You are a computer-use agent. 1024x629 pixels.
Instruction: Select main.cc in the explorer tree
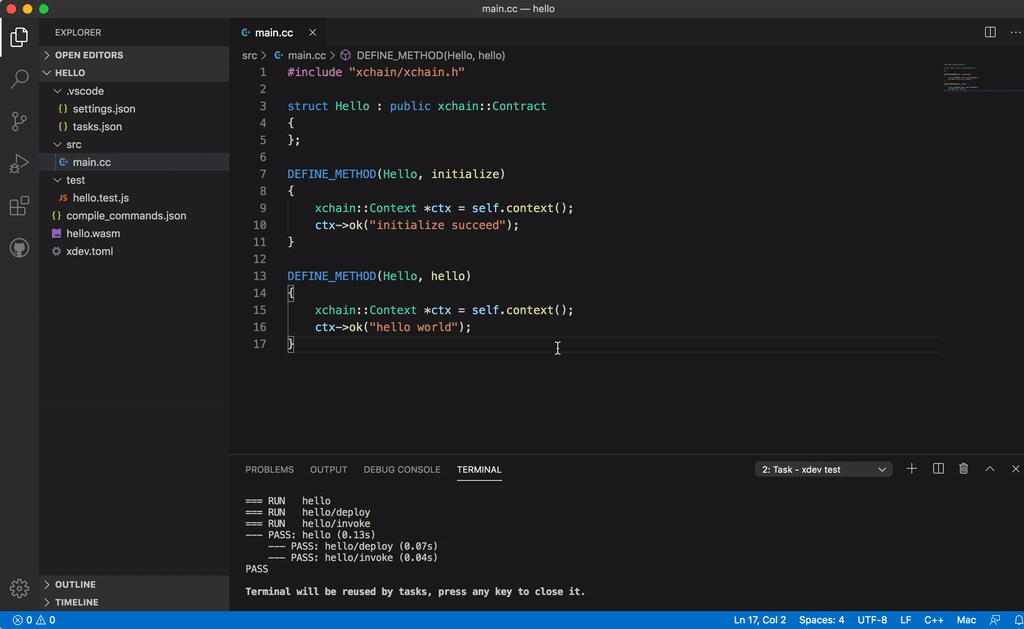tap(134, 162)
